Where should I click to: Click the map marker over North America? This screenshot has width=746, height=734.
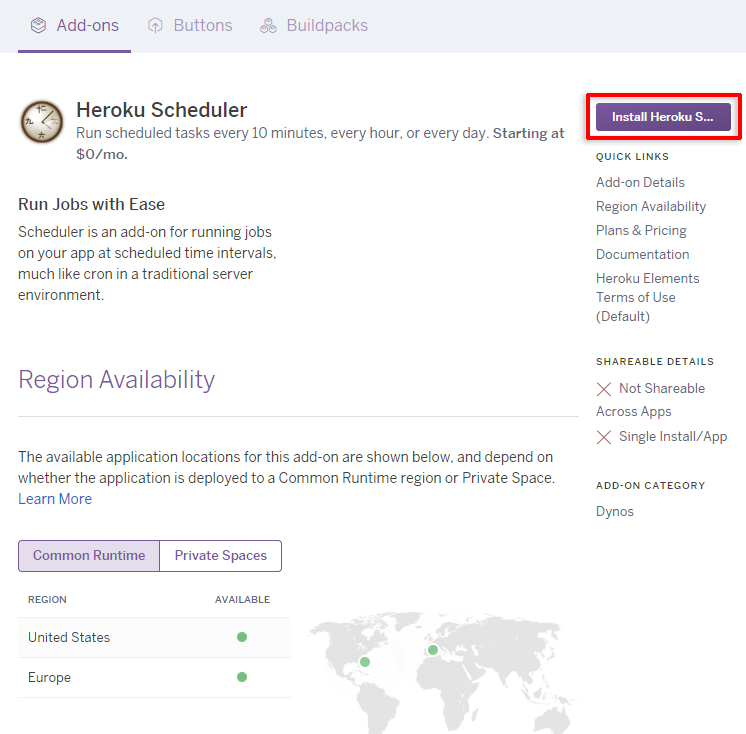point(365,662)
